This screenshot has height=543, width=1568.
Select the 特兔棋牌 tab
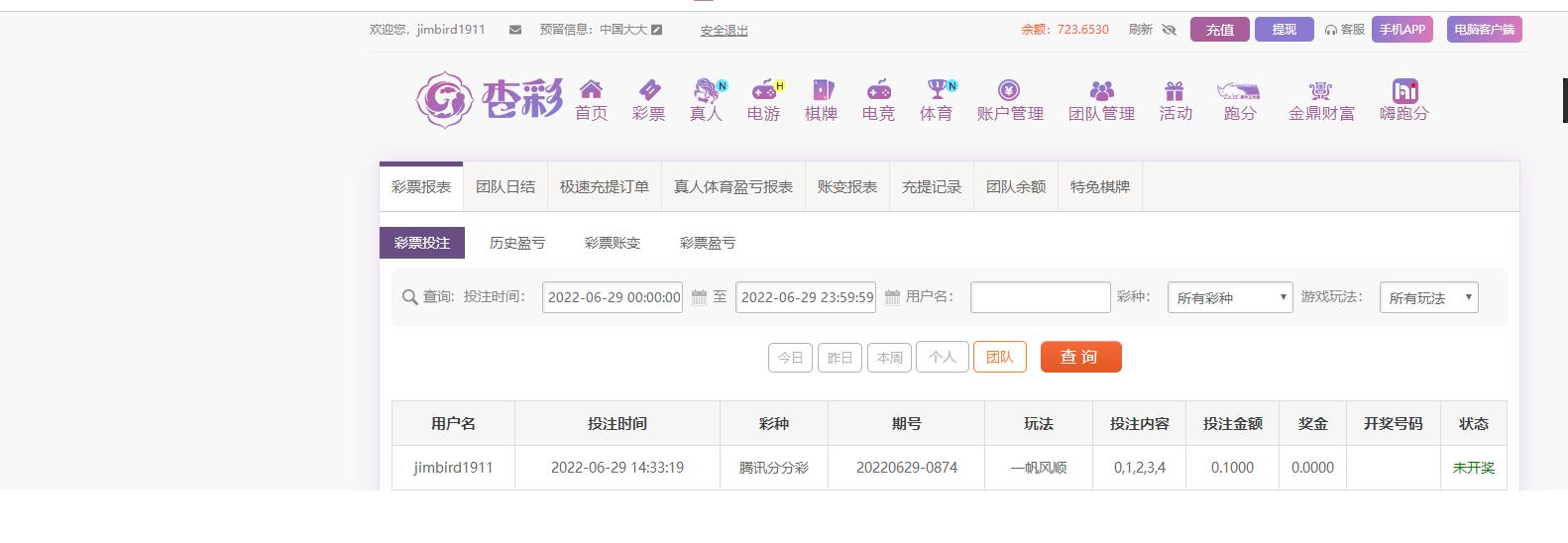1100,186
